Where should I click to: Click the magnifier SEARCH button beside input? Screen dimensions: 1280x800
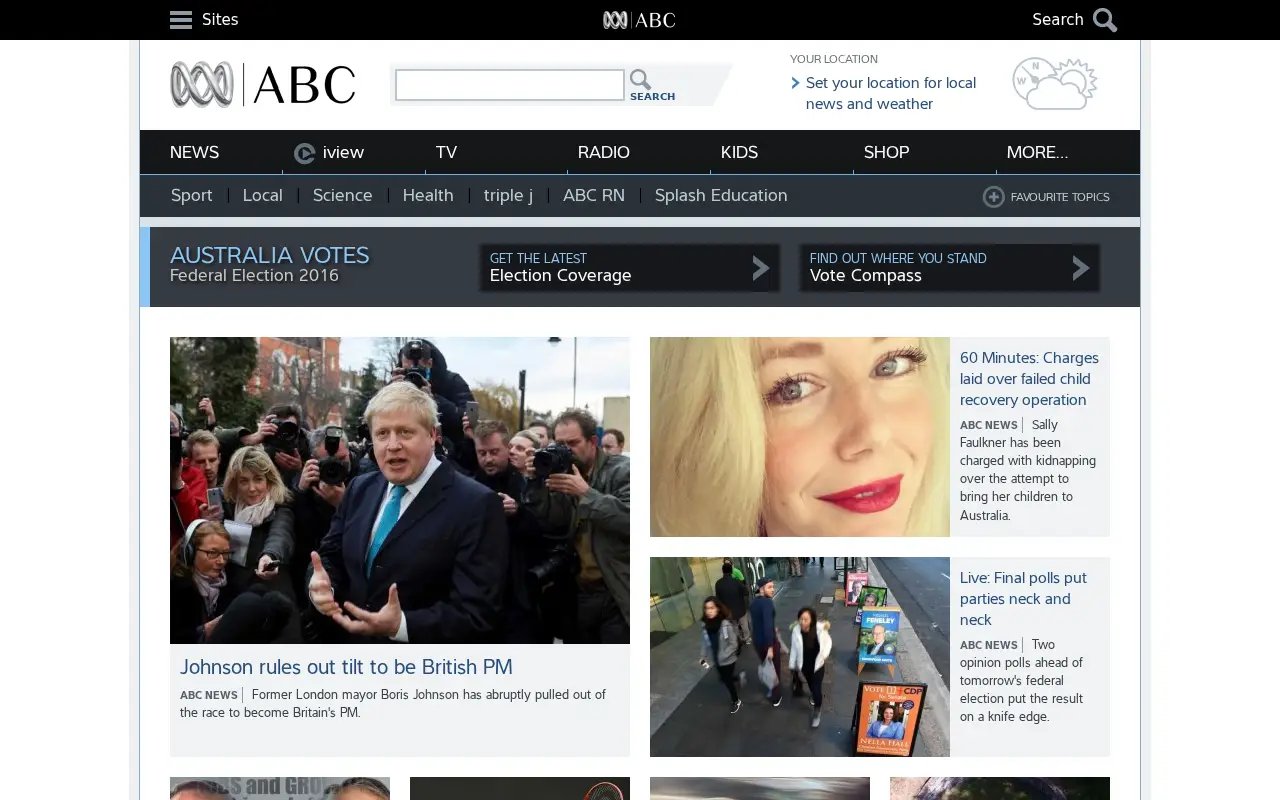click(652, 85)
